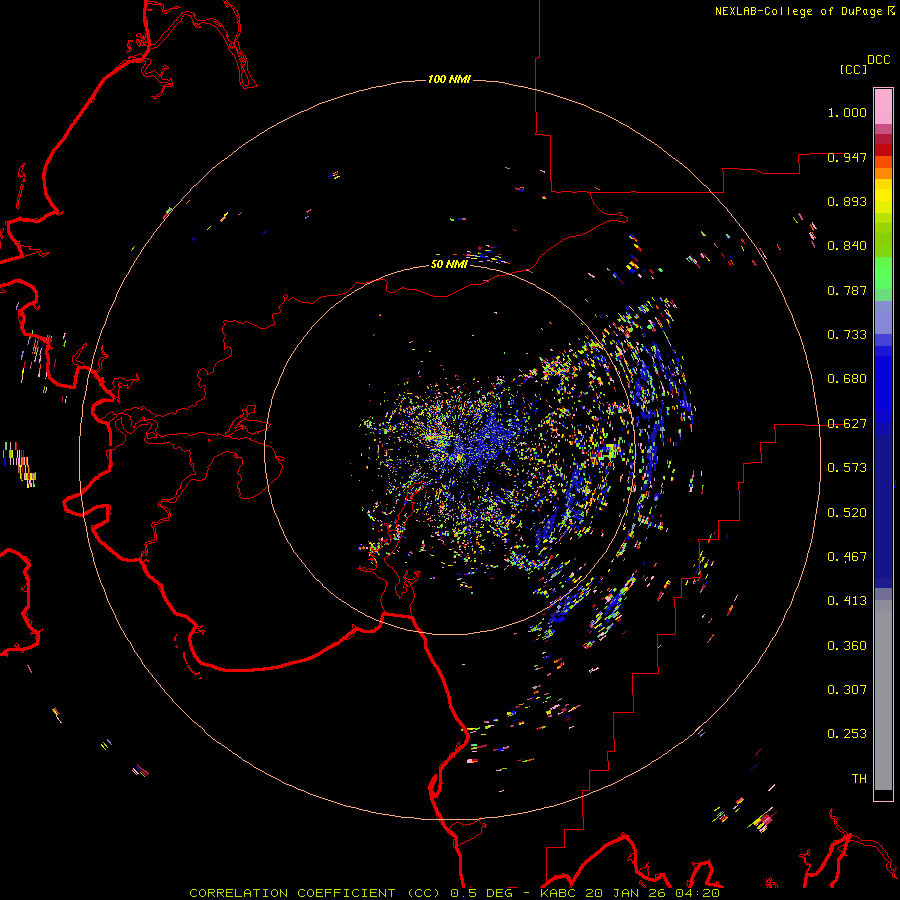The image size is (900, 900).
Task: Click the 0.733 scale value
Action: point(847,335)
